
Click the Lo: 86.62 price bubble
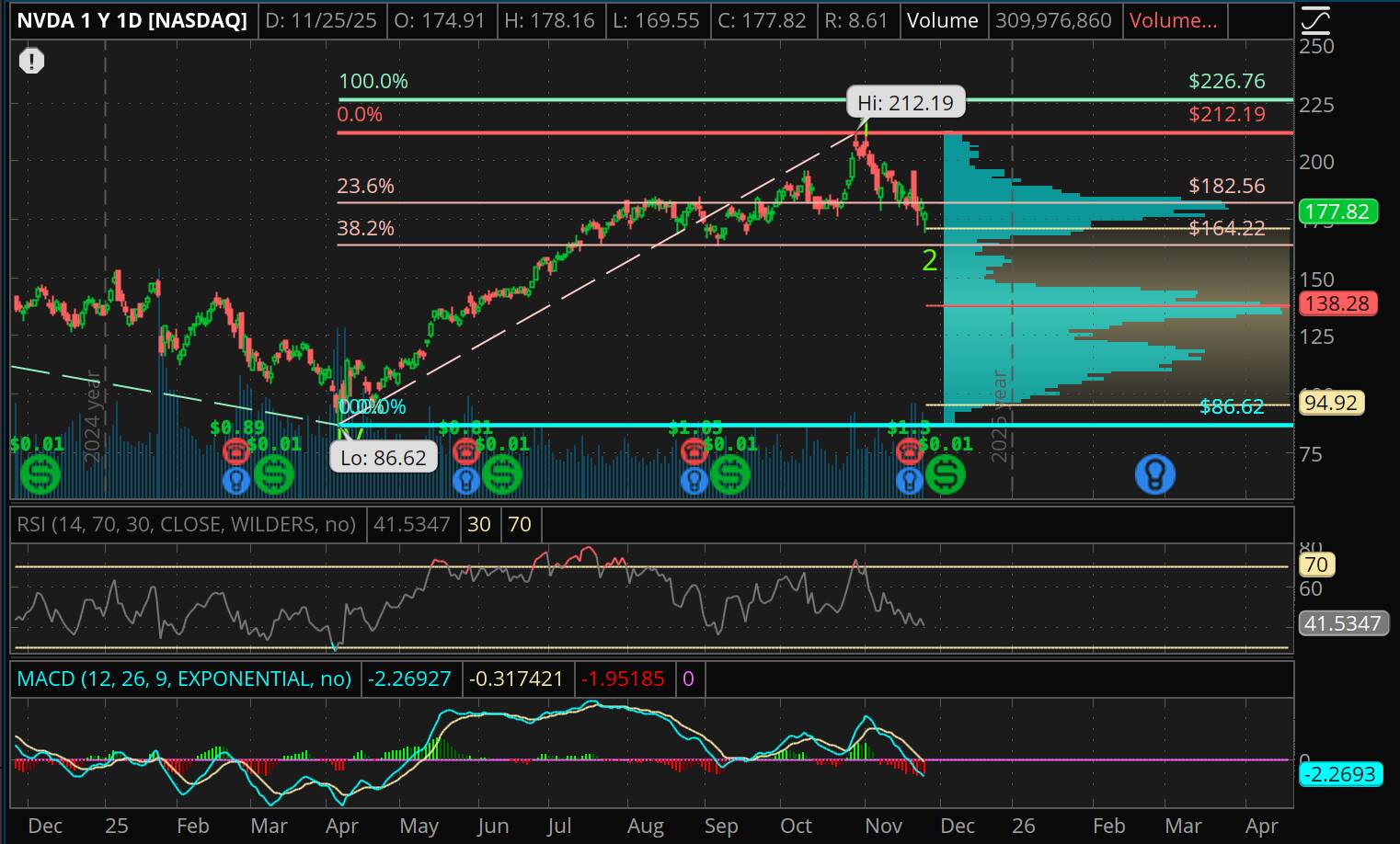tap(384, 457)
